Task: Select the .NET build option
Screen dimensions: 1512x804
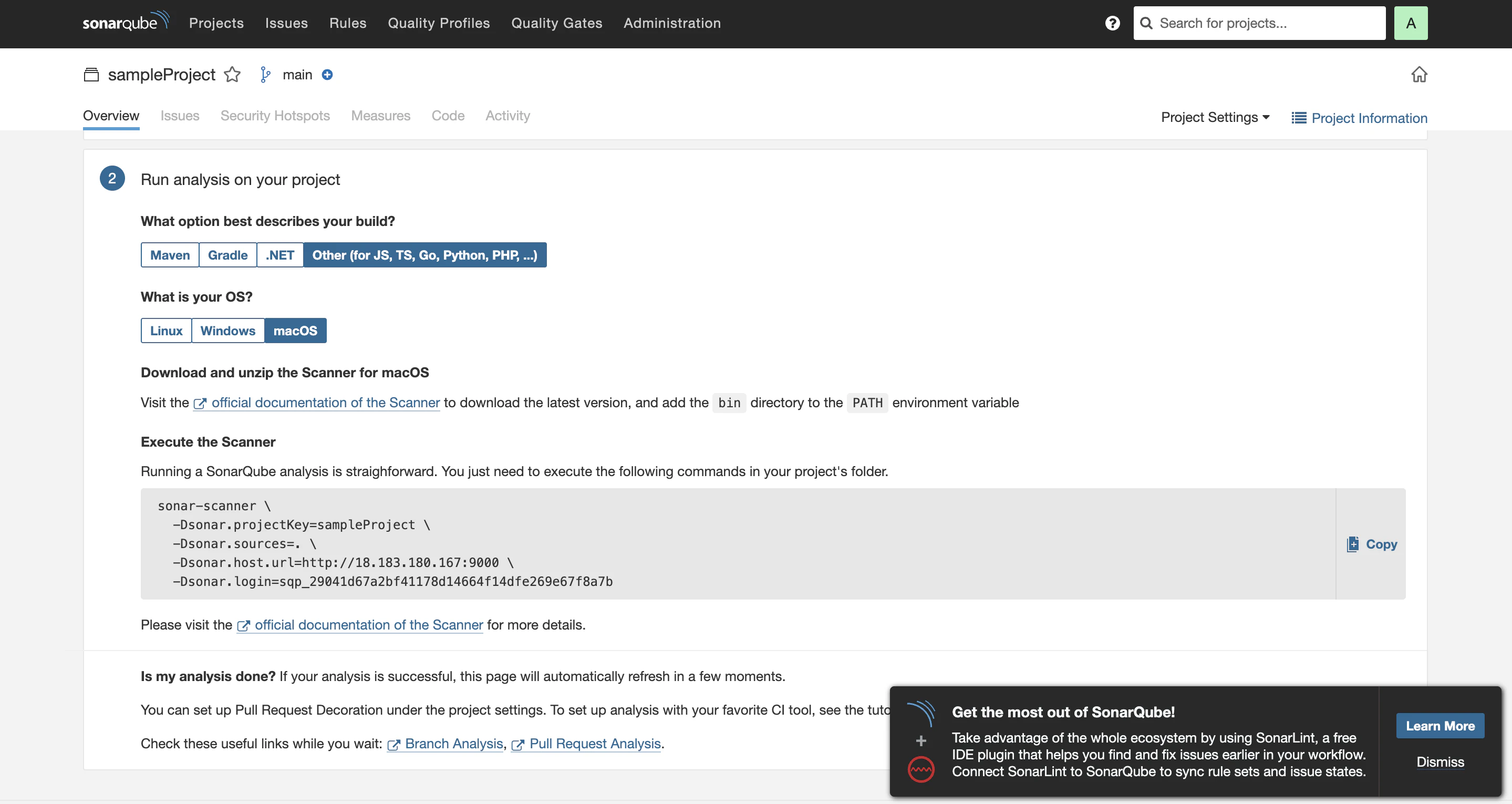Action: pos(280,255)
